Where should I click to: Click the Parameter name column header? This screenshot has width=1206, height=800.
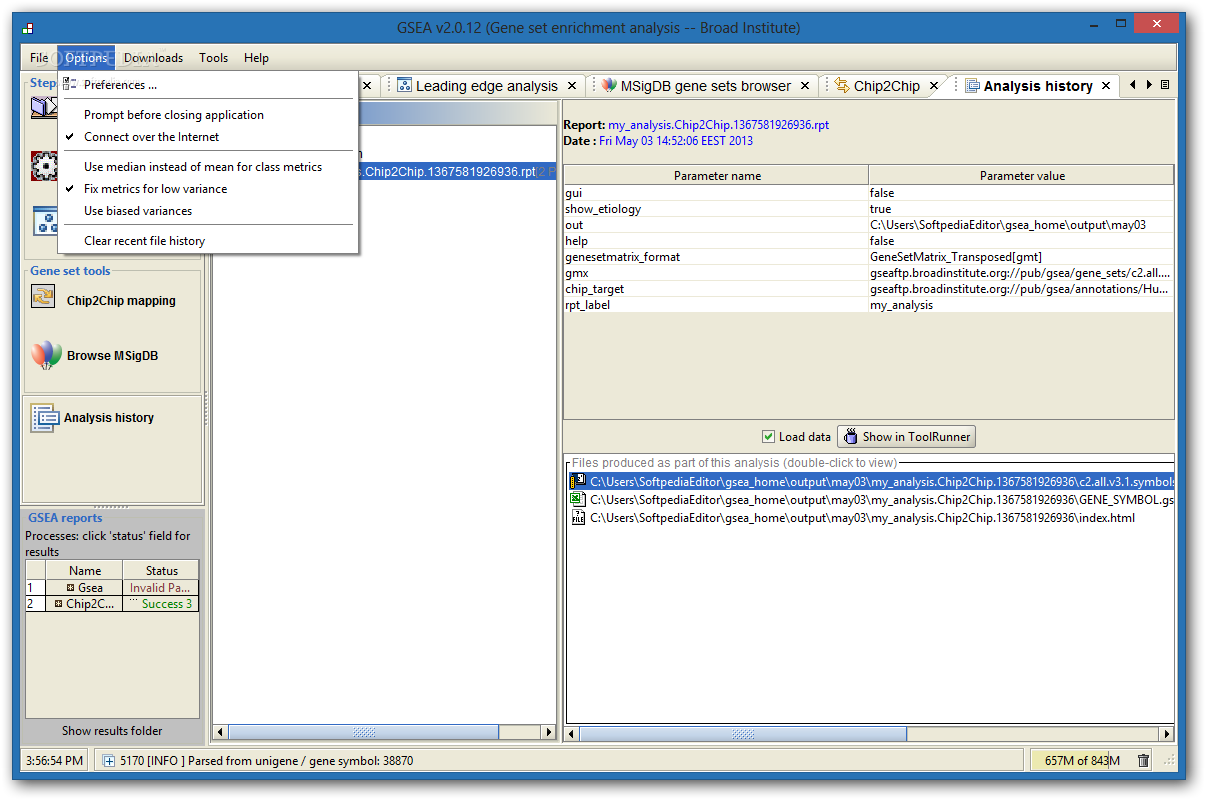point(716,175)
